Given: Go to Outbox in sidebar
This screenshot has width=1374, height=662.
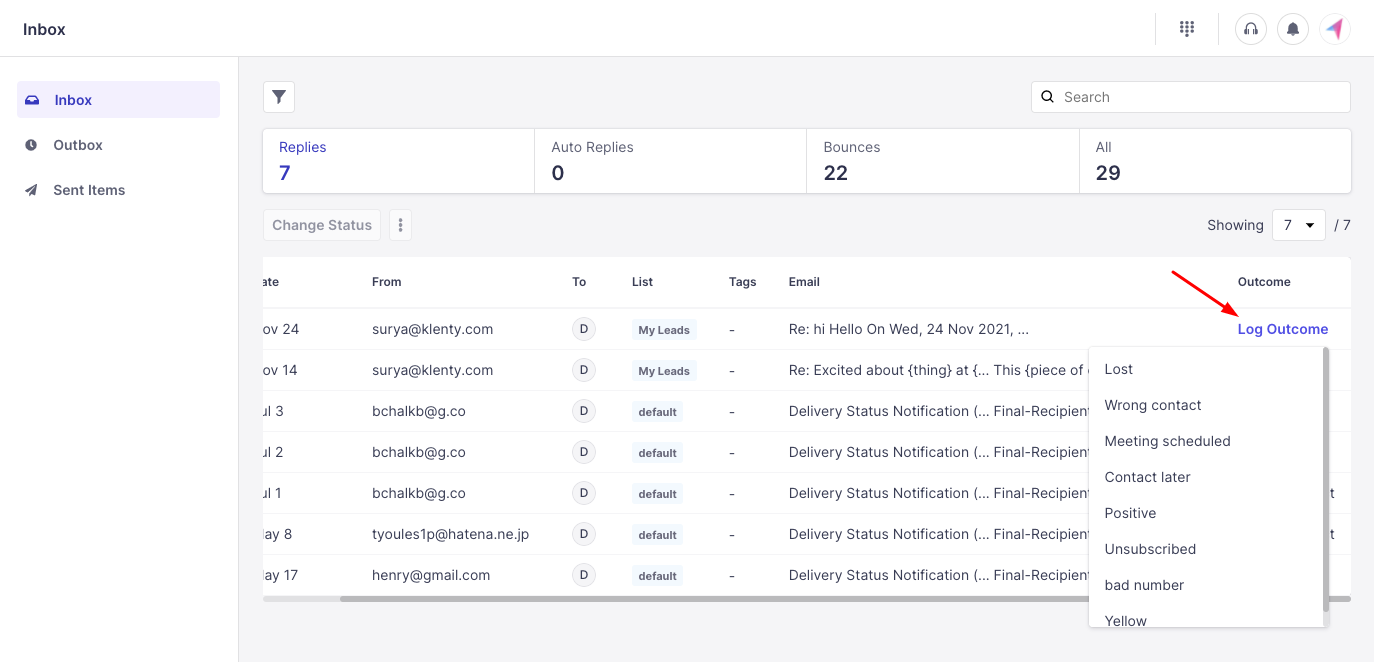Looking at the screenshot, I should (x=78, y=145).
